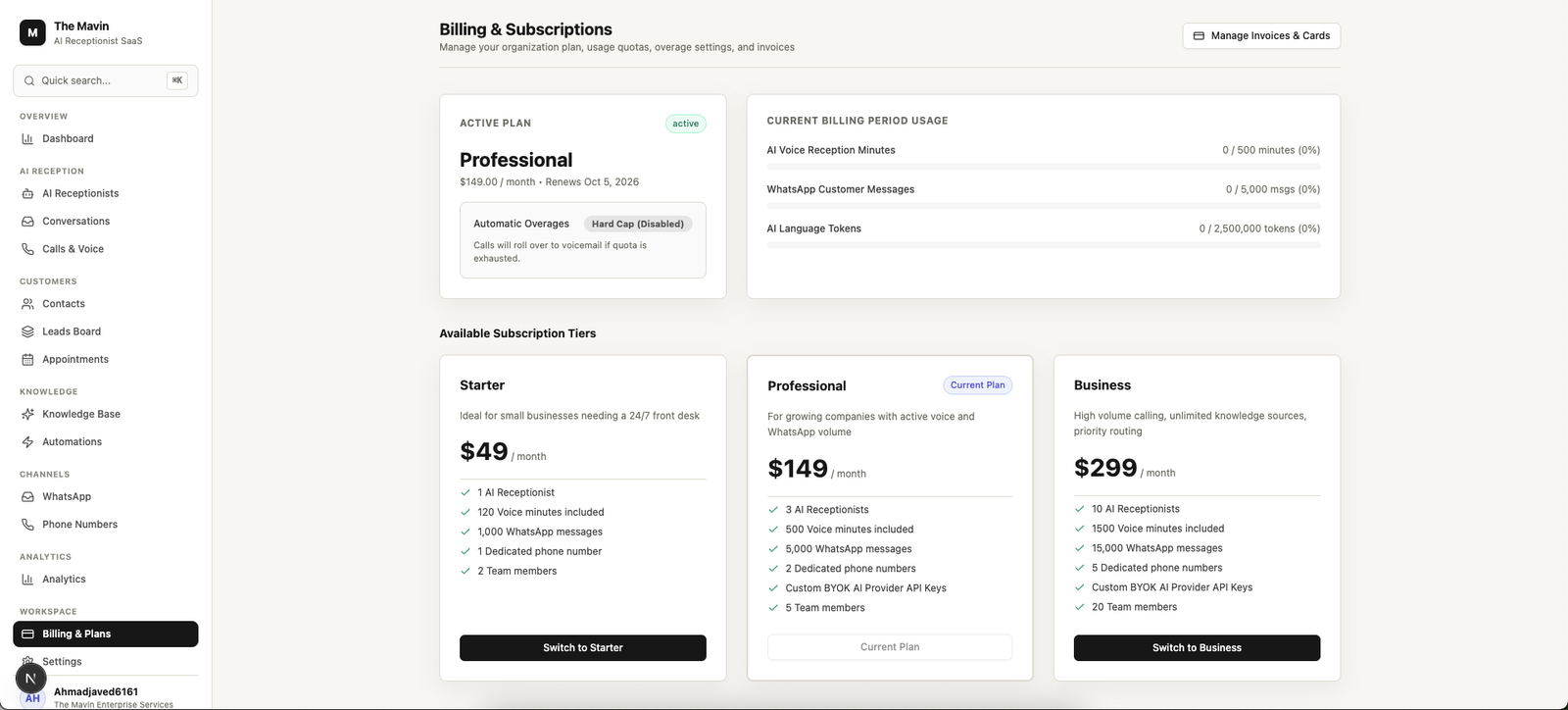1568x710 pixels.
Task: Click the Analytics chart icon
Action: tap(27, 579)
